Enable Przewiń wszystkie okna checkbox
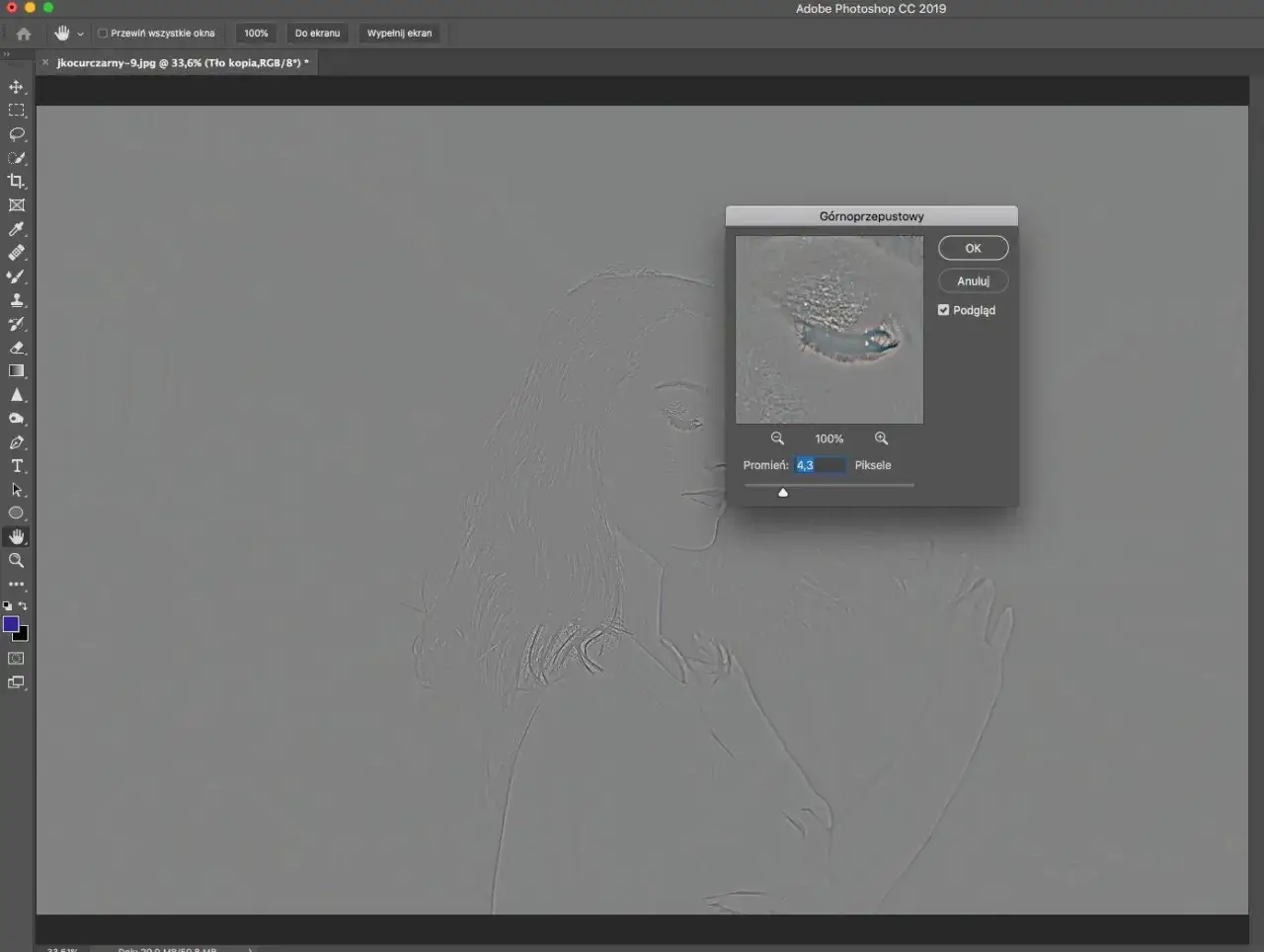Viewport: 1264px width, 952px height. pyautogui.click(x=103, y=34)
